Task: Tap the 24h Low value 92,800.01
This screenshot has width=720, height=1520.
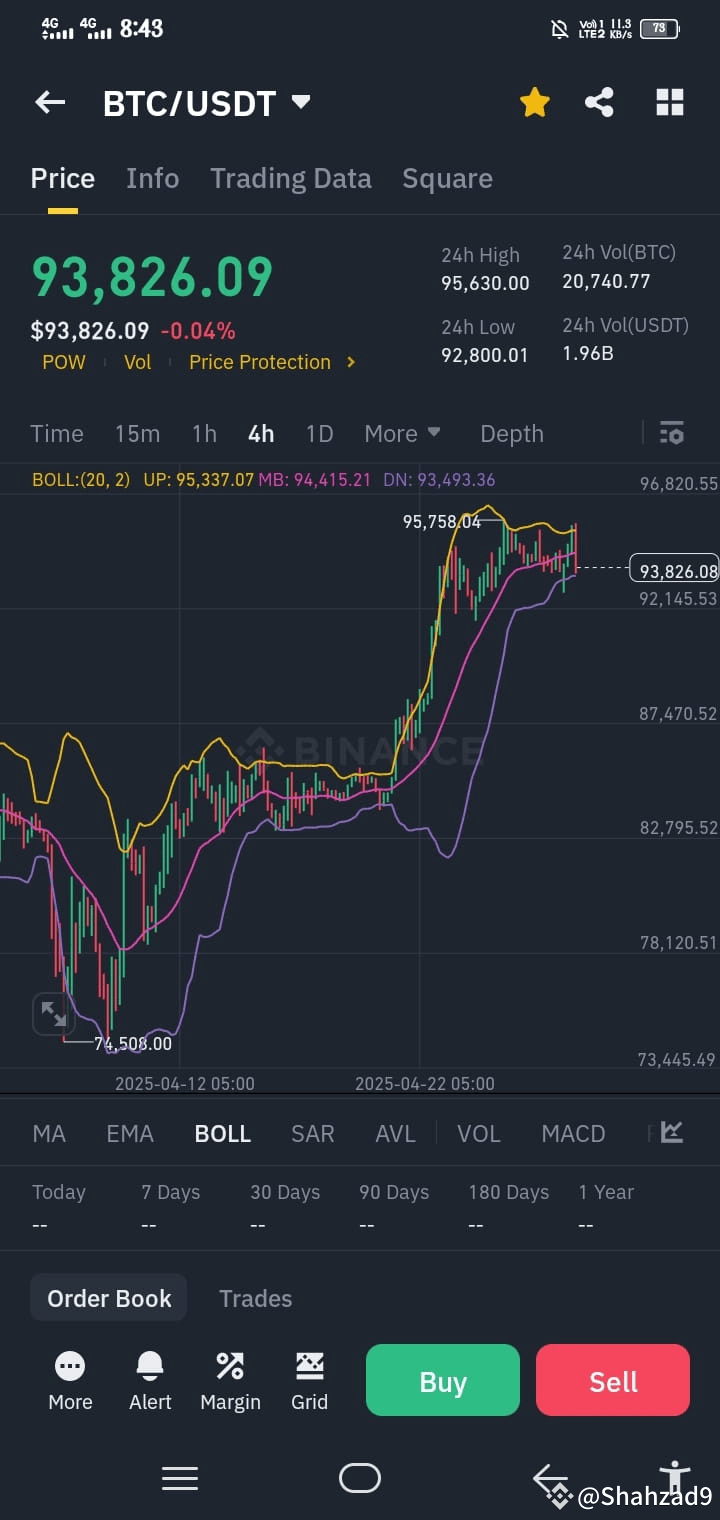Action: (484, 354)
